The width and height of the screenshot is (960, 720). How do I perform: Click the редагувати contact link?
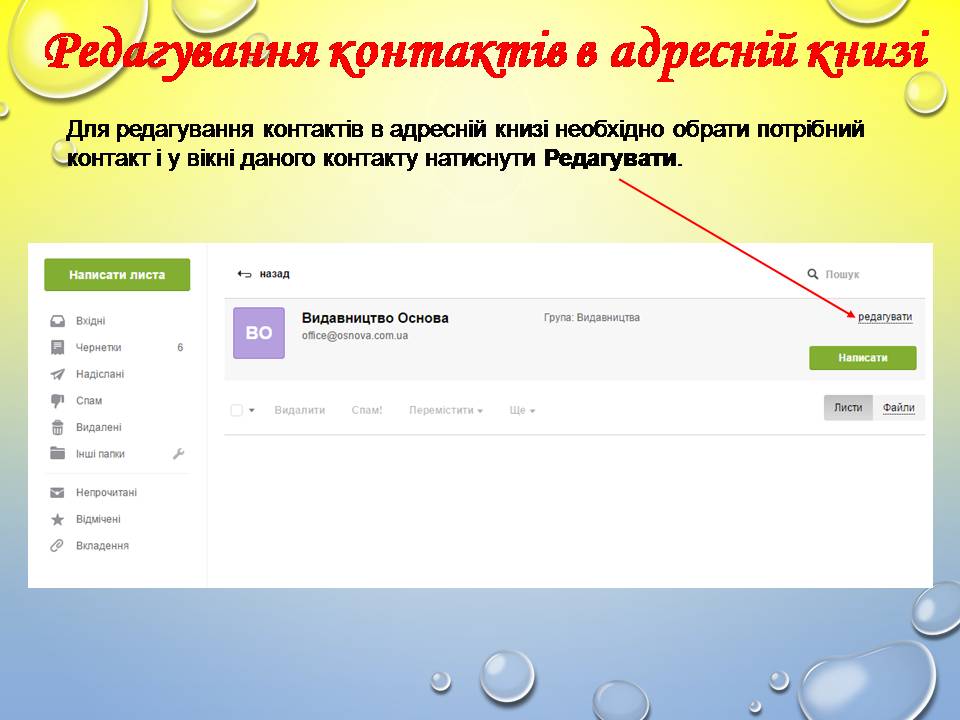coord(885,317)
